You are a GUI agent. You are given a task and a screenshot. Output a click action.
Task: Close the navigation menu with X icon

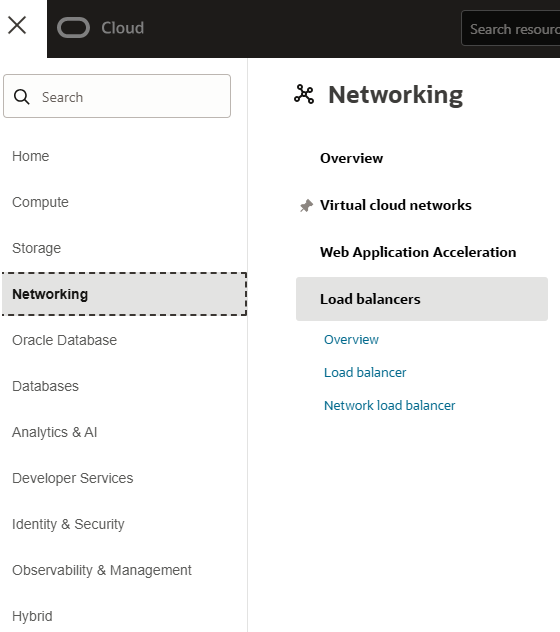[x=17, y=25]
